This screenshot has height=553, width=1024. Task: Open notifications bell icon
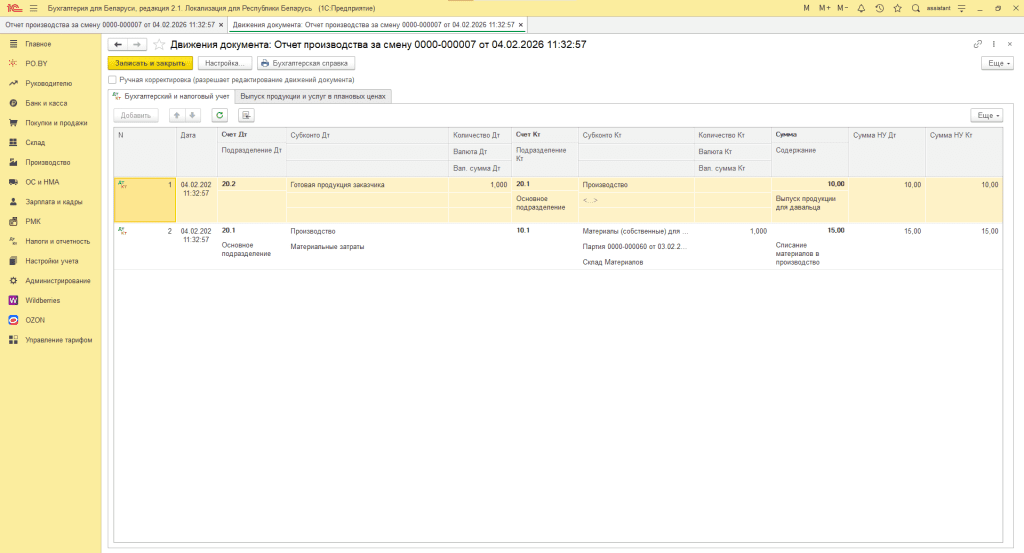click(x=861, y=8)
